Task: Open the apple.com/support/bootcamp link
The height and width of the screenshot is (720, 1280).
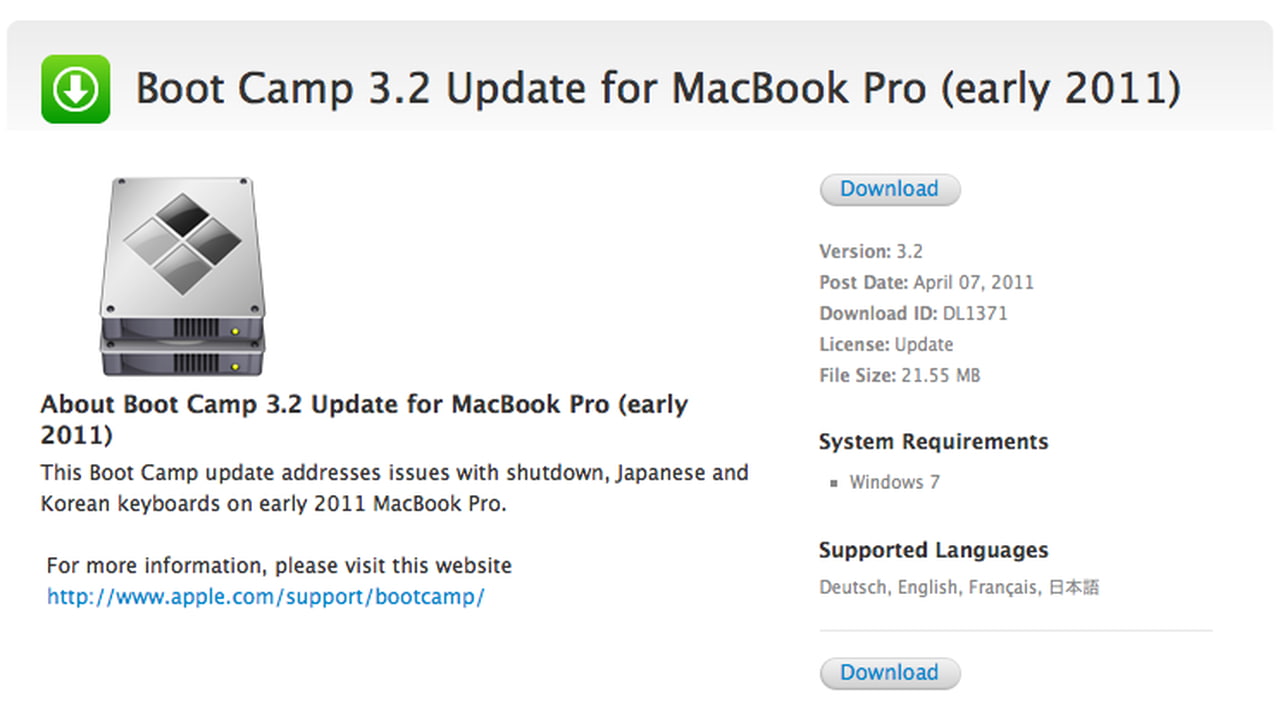Action: click(x=266, y=597)
